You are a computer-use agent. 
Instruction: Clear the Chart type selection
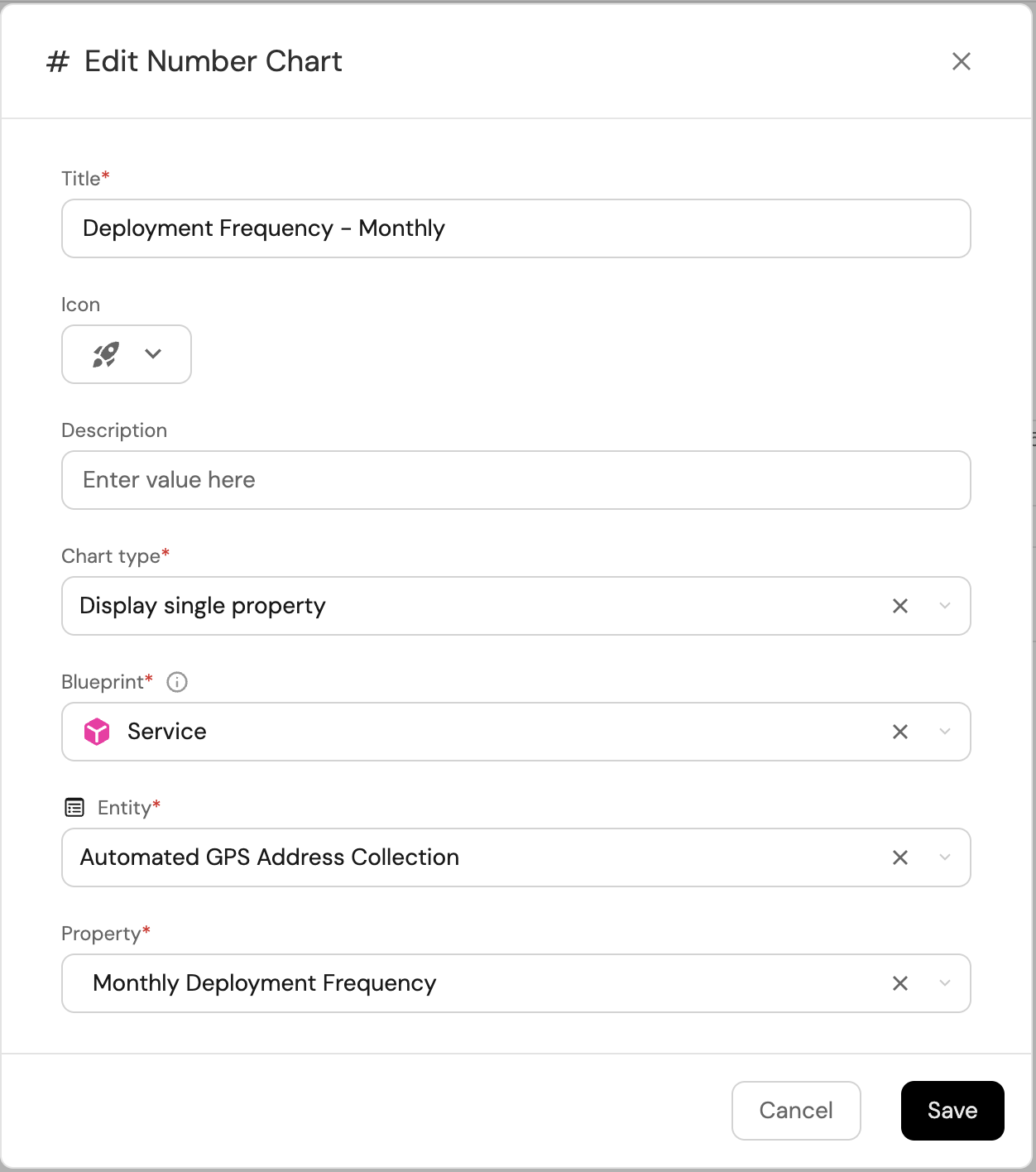point(900,606)
